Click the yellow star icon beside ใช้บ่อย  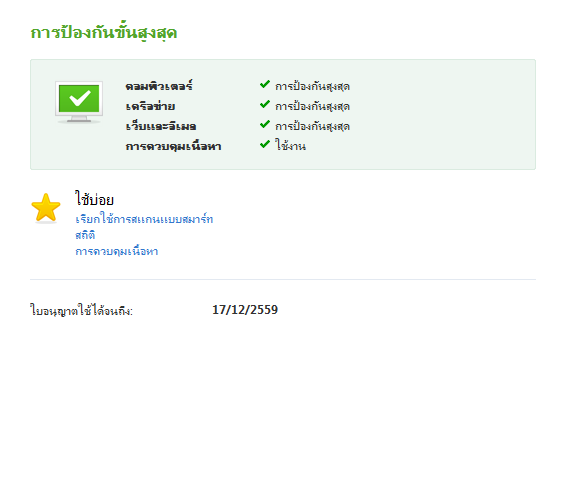pos(46,208)
